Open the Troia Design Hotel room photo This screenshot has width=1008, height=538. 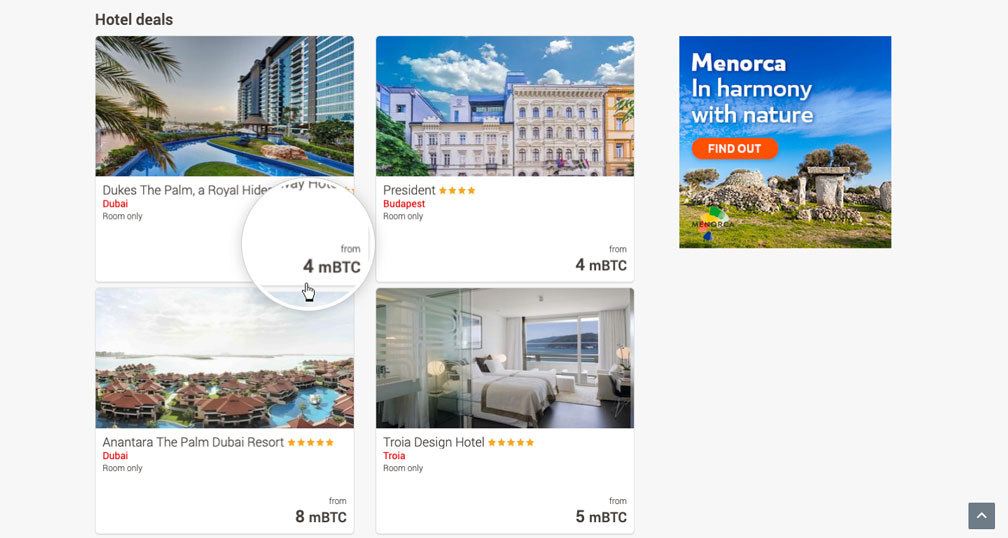tap(505, 358)
